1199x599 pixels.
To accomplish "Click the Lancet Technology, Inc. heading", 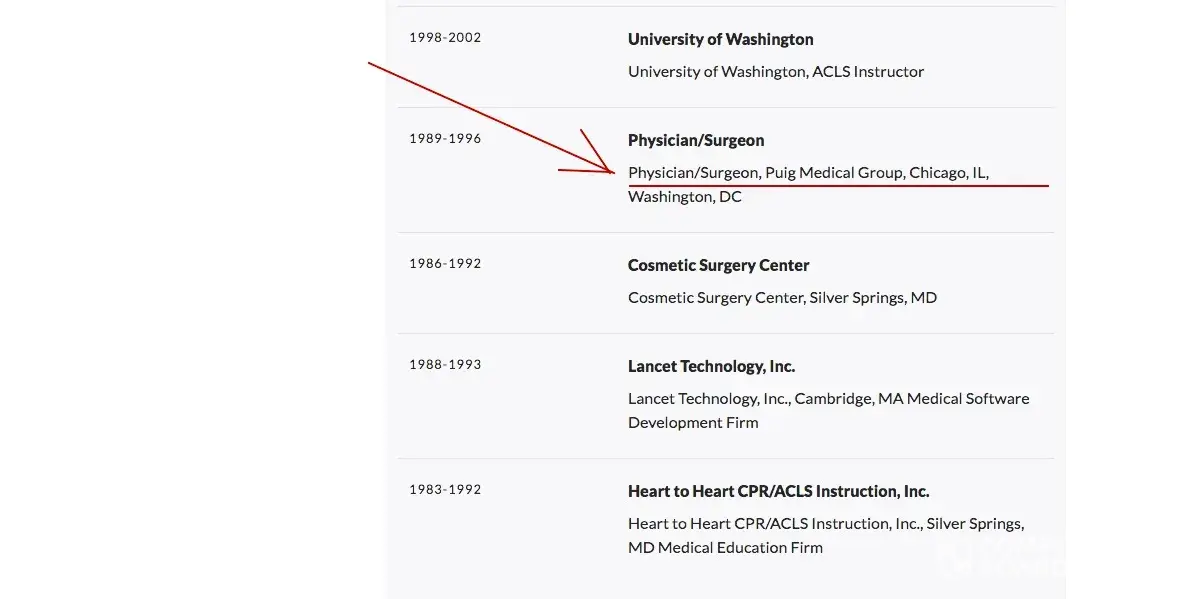I will (711, 366).
